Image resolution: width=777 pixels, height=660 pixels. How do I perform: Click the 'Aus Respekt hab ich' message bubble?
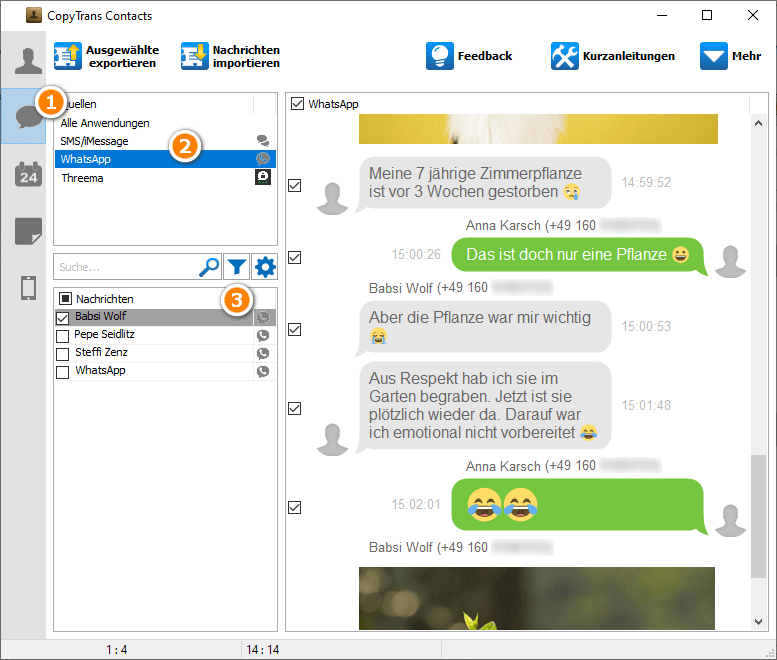coord(484,406)
